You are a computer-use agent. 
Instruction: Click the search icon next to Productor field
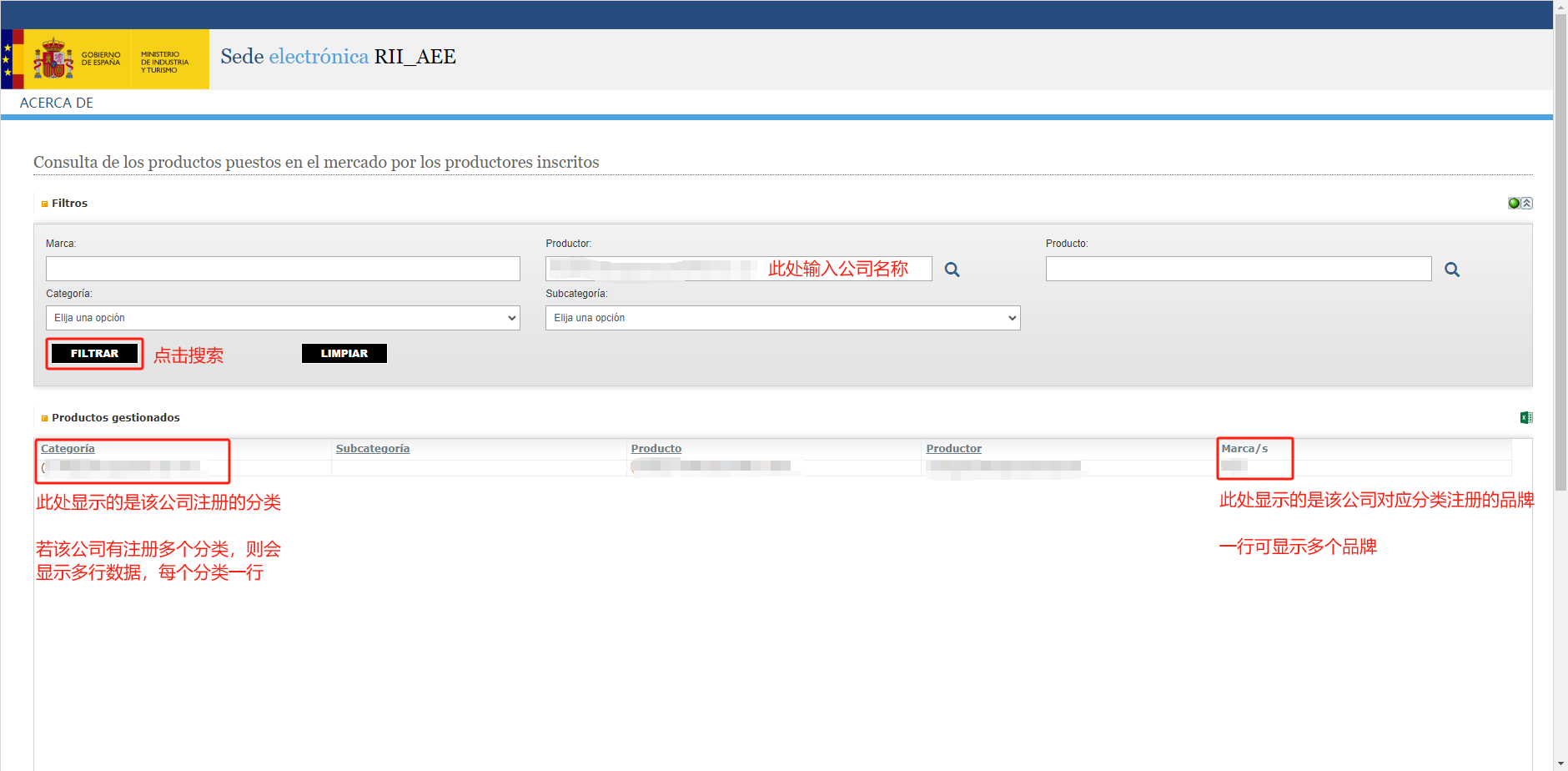pos(952,270)
